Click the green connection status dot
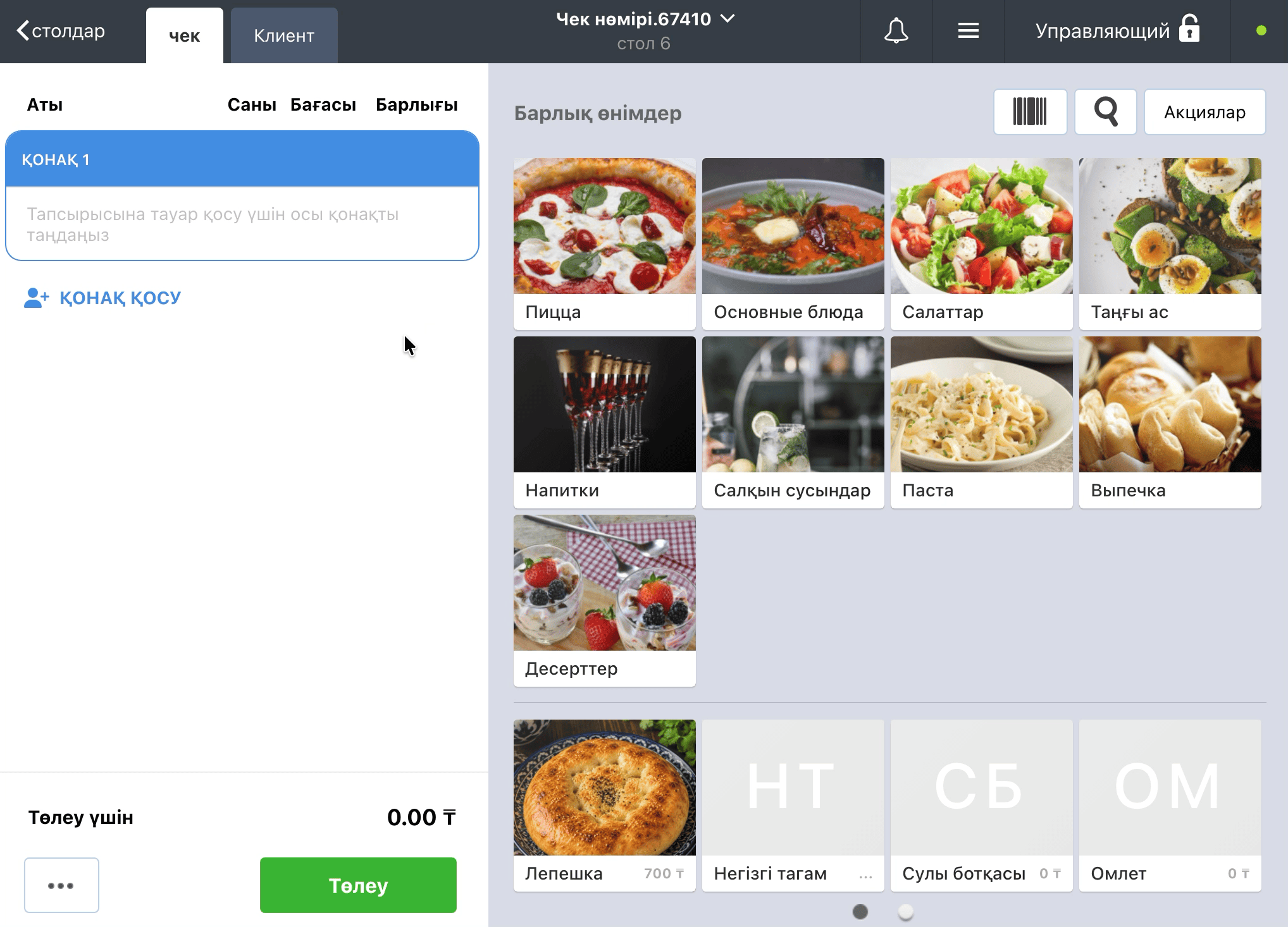The height and width of the screenshot is (927, 1288). tap(1261, 30)
